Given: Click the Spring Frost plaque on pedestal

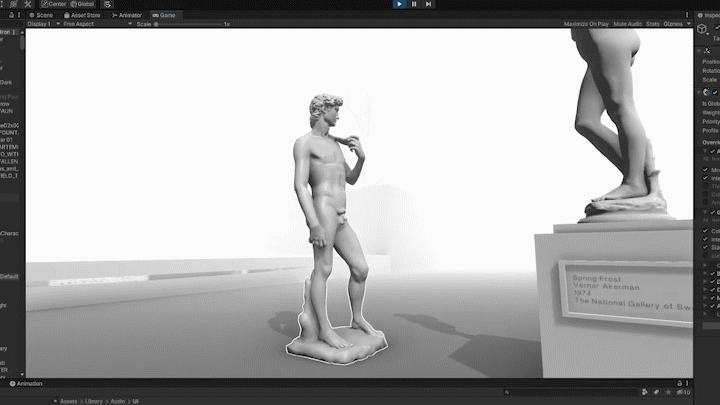Looking at the screenshot, I should pos(627,292).
